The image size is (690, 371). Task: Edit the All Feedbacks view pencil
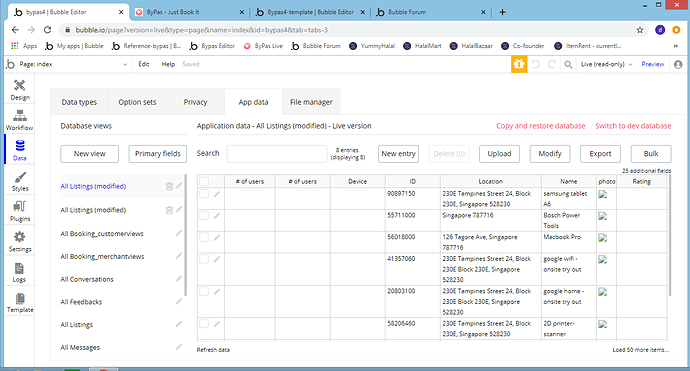[179, 301]
